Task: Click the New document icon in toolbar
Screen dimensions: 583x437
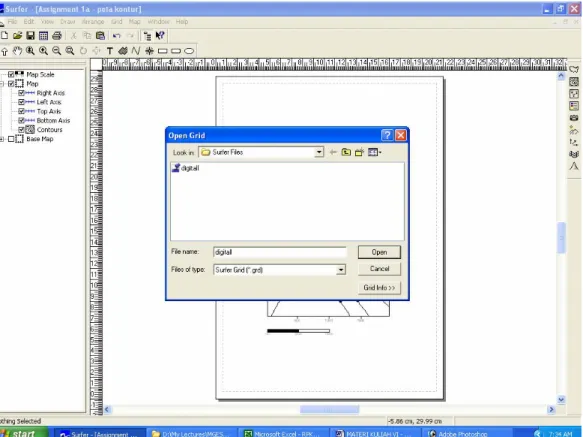Action: pyautogui.click(x=4, y=36)
